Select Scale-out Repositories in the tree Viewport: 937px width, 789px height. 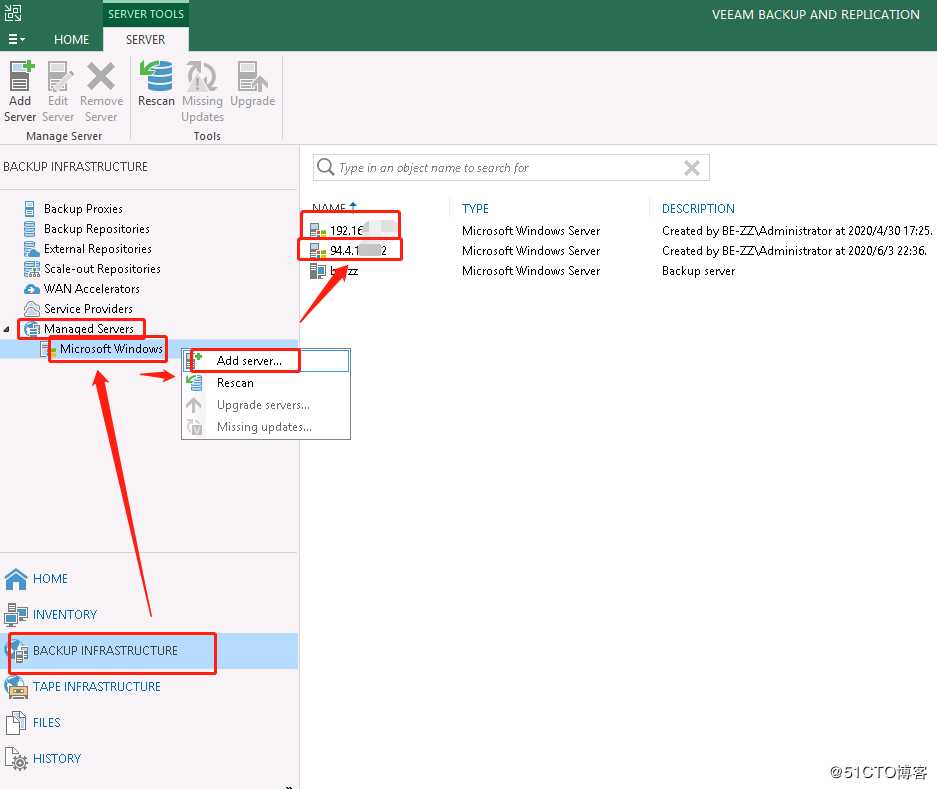point(102,269)
